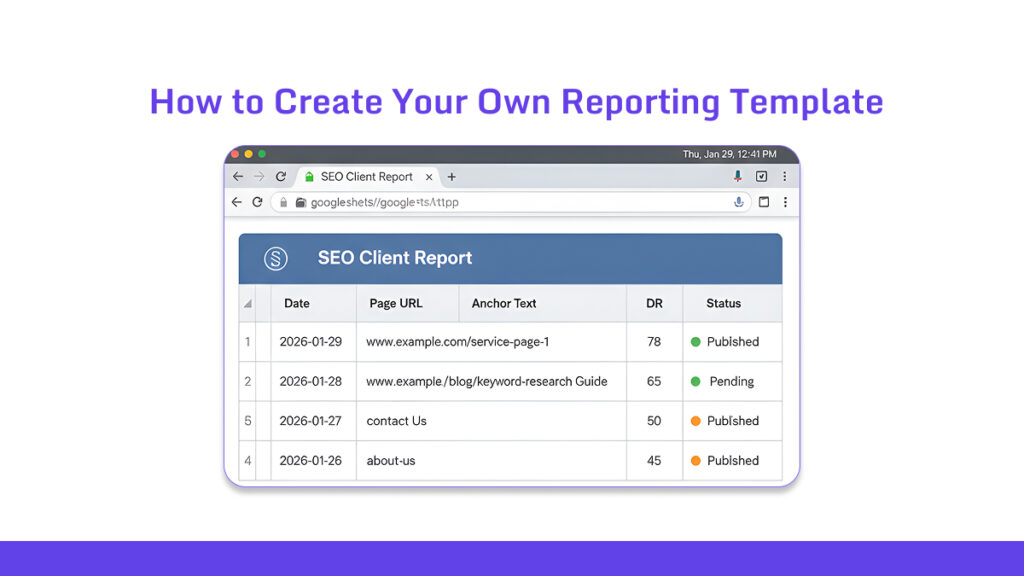
Task: Open Chrome's three-dot overflow menu
Action: click(785, 176)
